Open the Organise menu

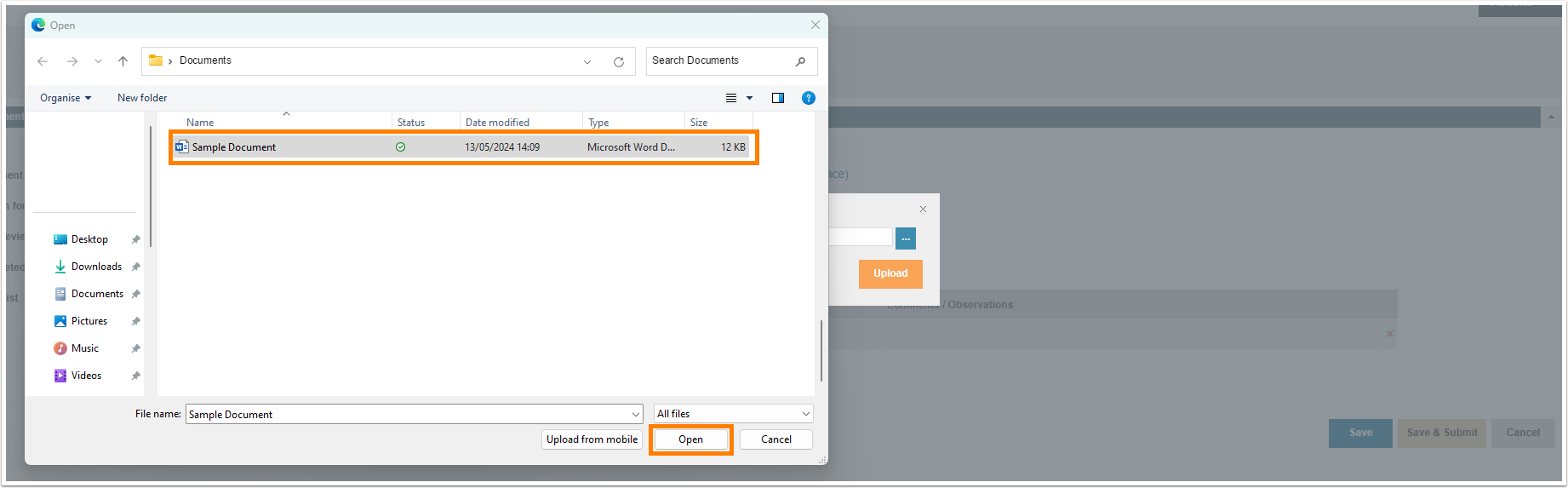pyautogui.click(x=65, y=98)
